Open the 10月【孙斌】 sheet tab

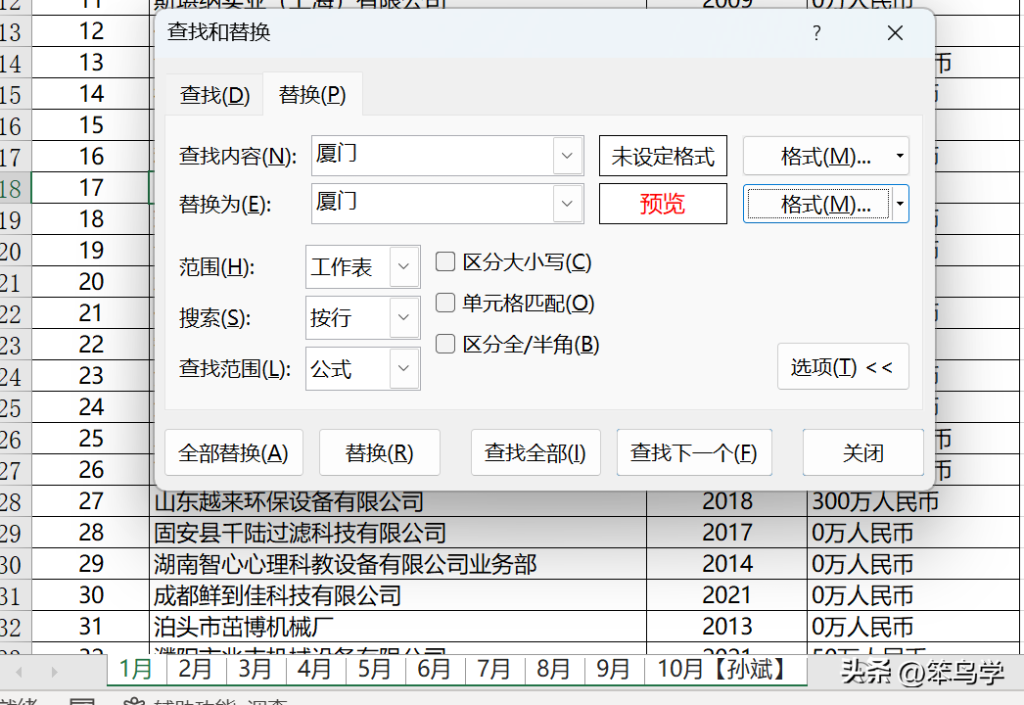click(x=722, y=670)
